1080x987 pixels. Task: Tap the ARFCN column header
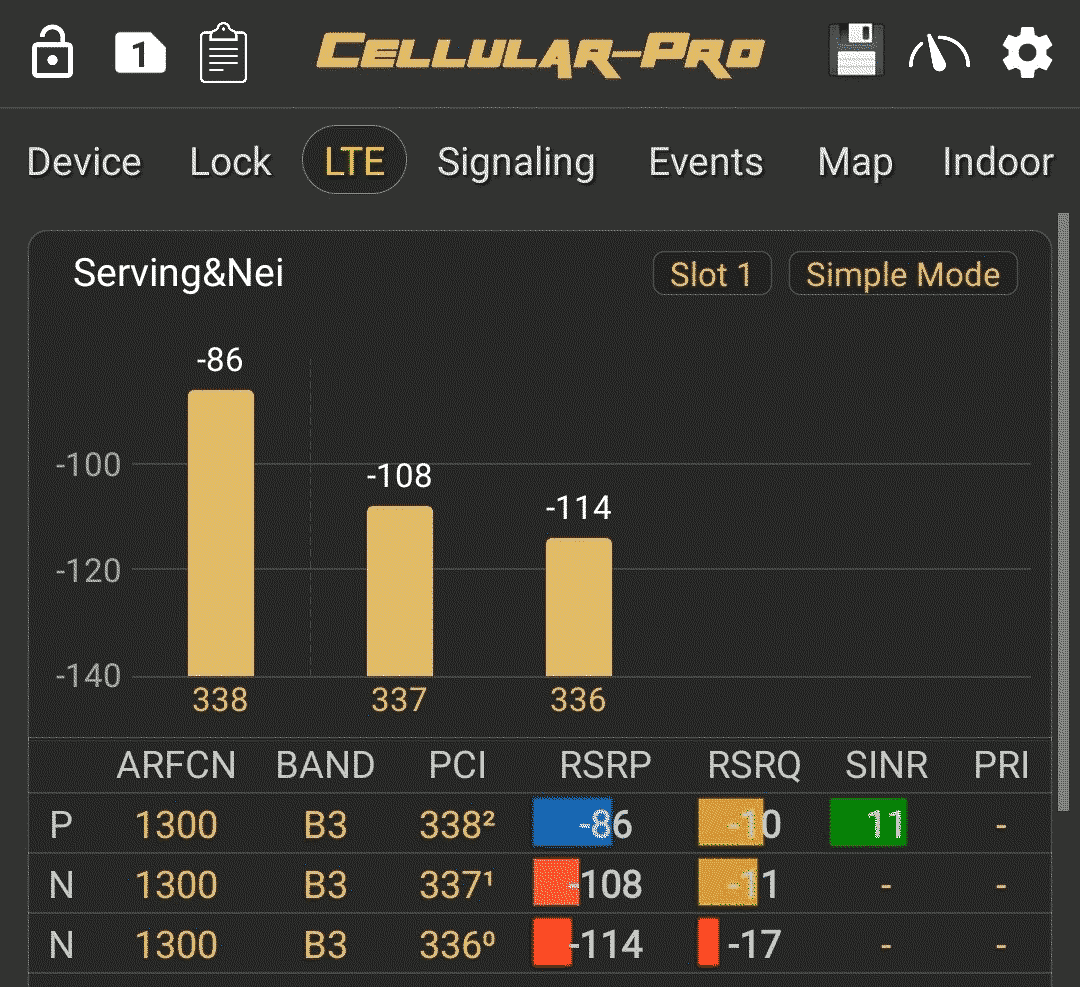[176, 765]
